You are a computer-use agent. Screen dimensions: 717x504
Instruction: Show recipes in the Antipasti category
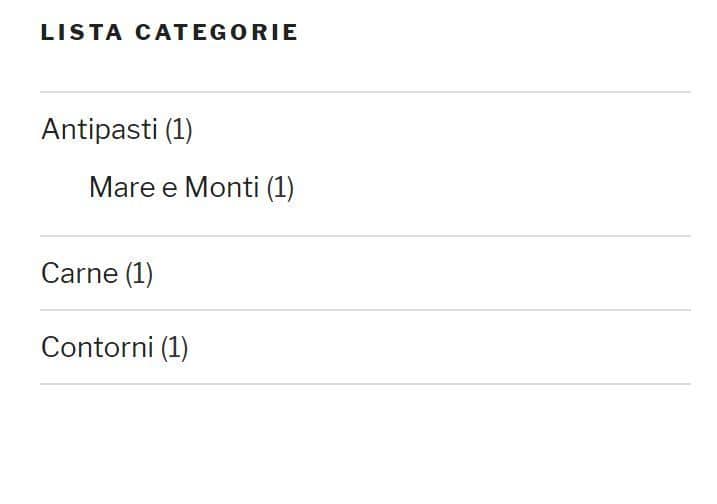pos(99,129)
